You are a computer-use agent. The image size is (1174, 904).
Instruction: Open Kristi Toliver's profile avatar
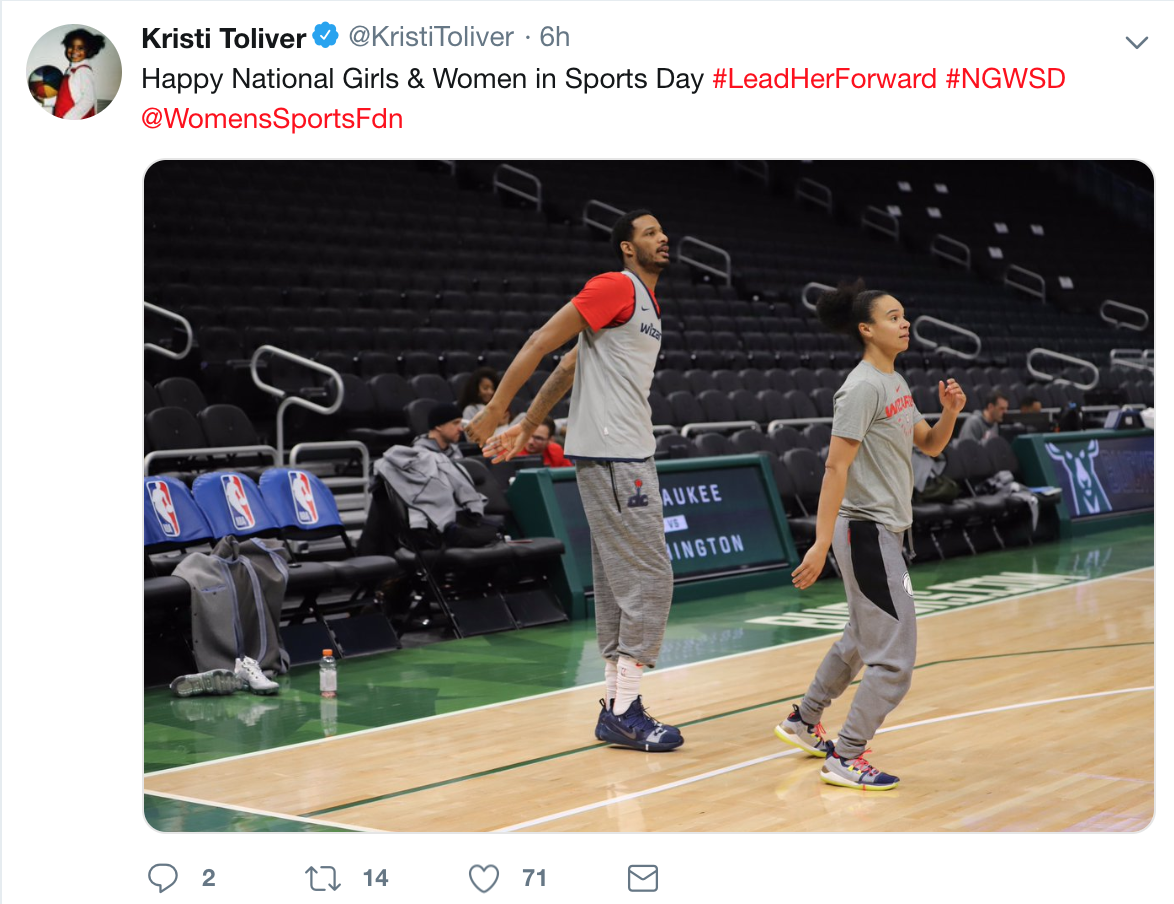(73, 71)
